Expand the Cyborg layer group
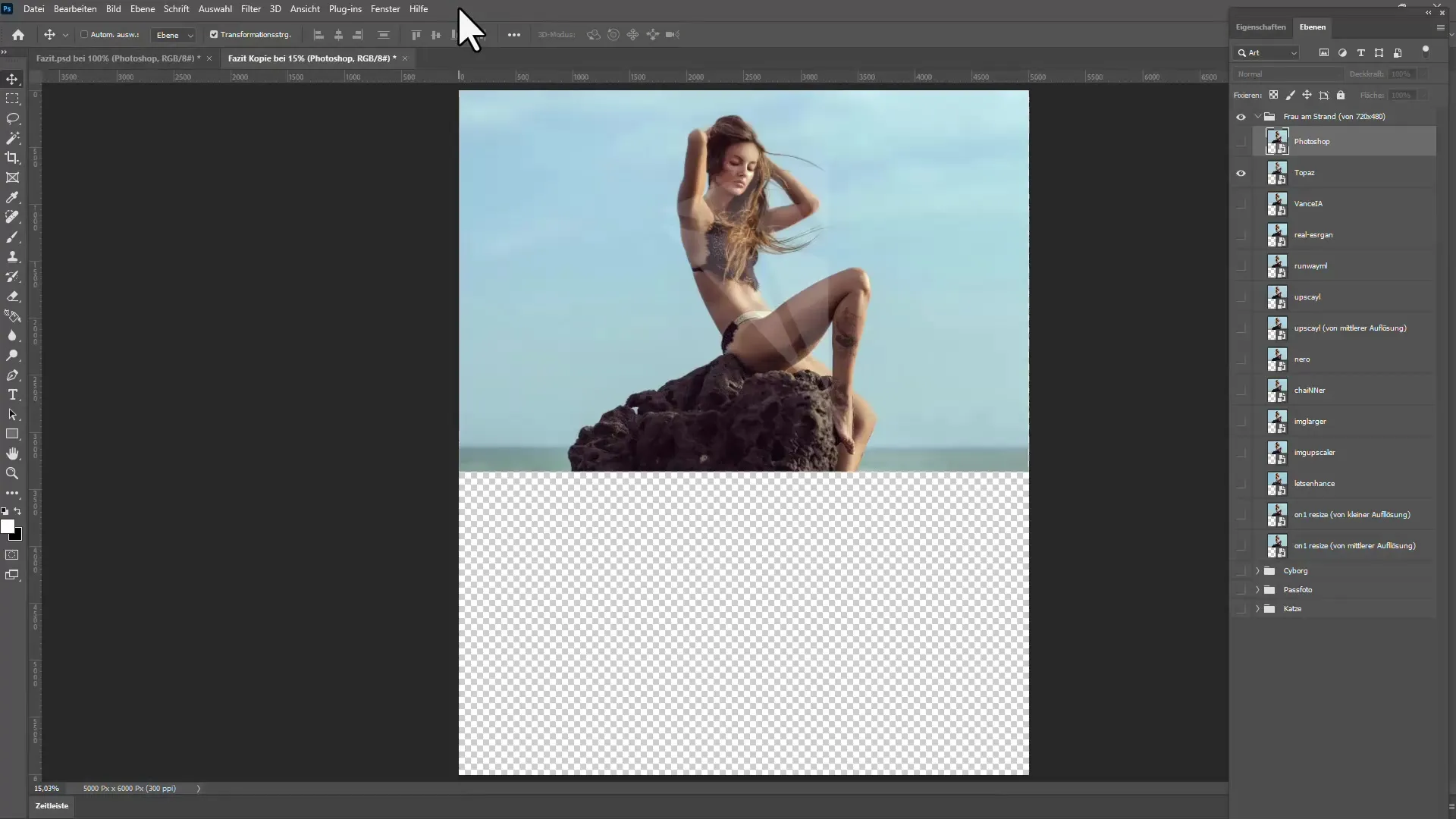 [1257, 570]
